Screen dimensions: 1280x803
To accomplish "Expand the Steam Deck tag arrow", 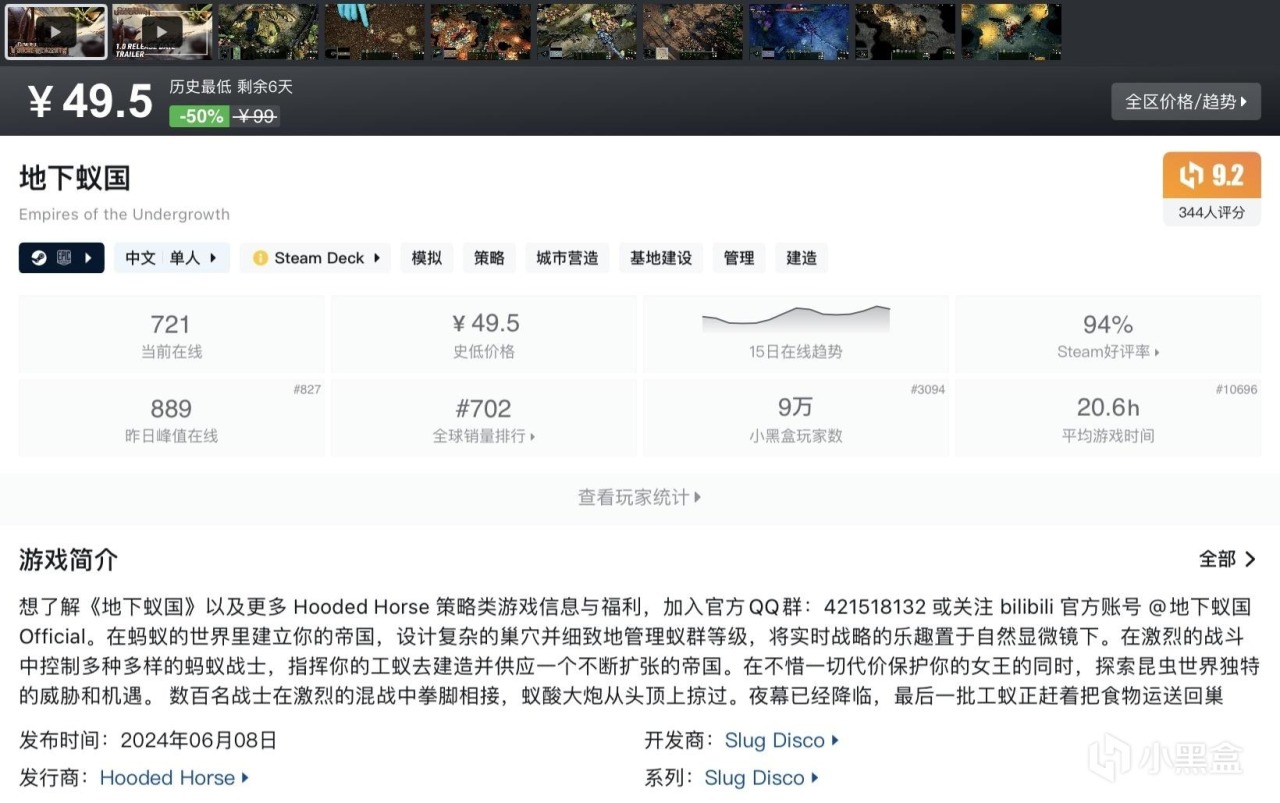I will tap(377, 258).
